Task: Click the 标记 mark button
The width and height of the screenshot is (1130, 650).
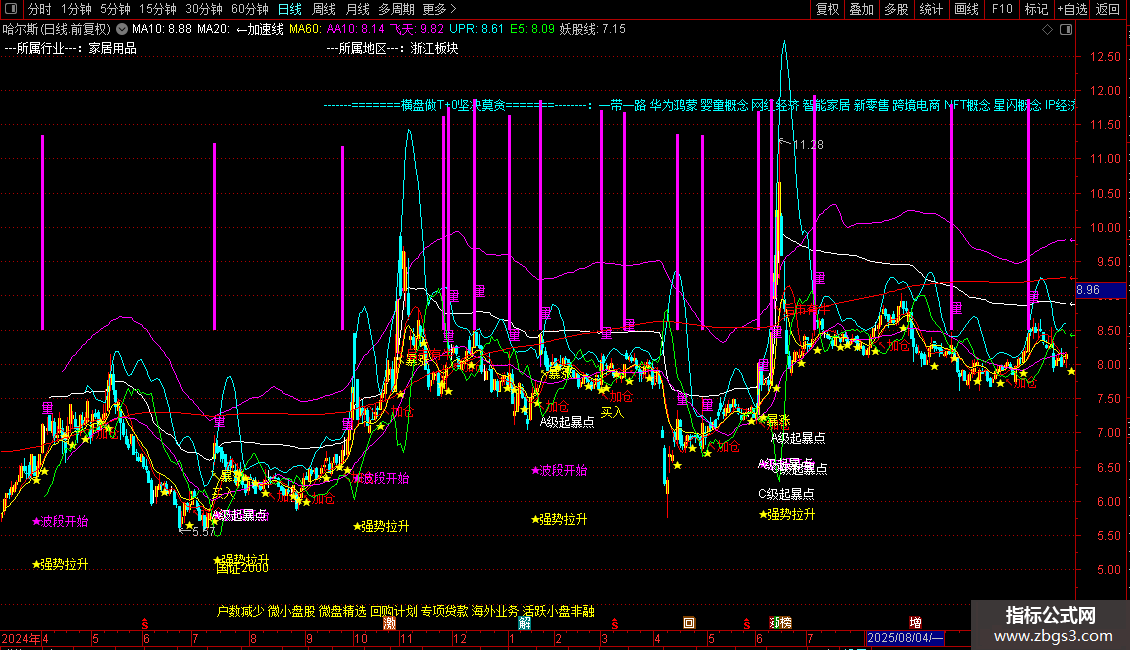Action: pos(1036,9)
